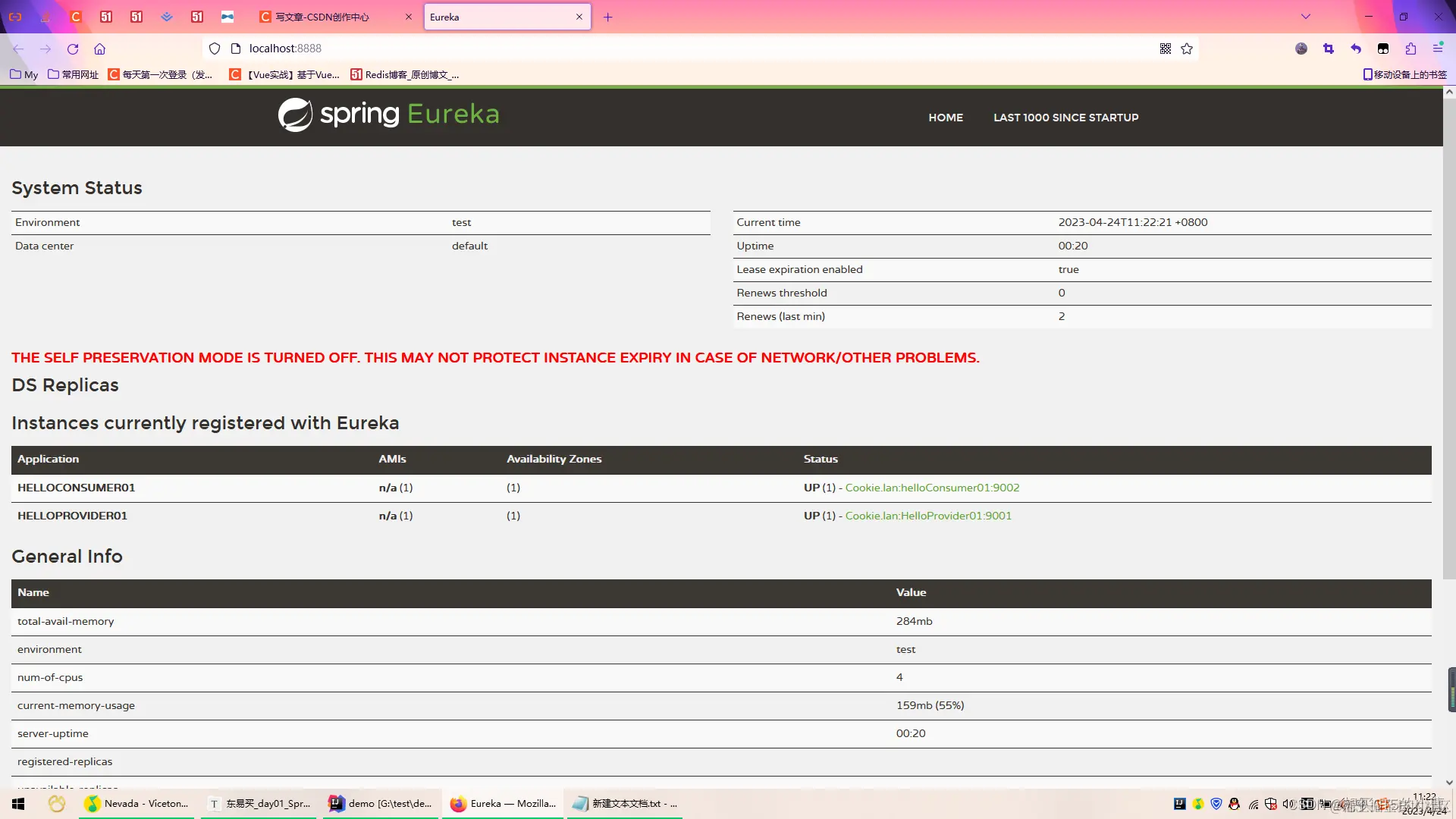
Task: Open the HOME navigation item
Action: pyautogui.click(x=946, y=118)
